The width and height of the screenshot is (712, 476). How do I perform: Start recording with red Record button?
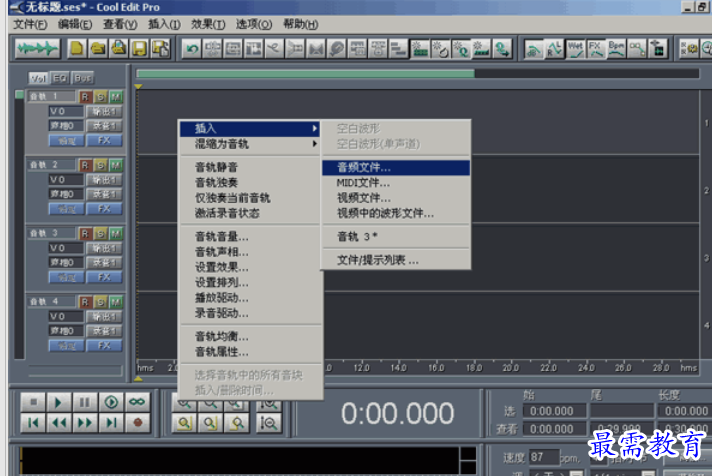point(137,423)
